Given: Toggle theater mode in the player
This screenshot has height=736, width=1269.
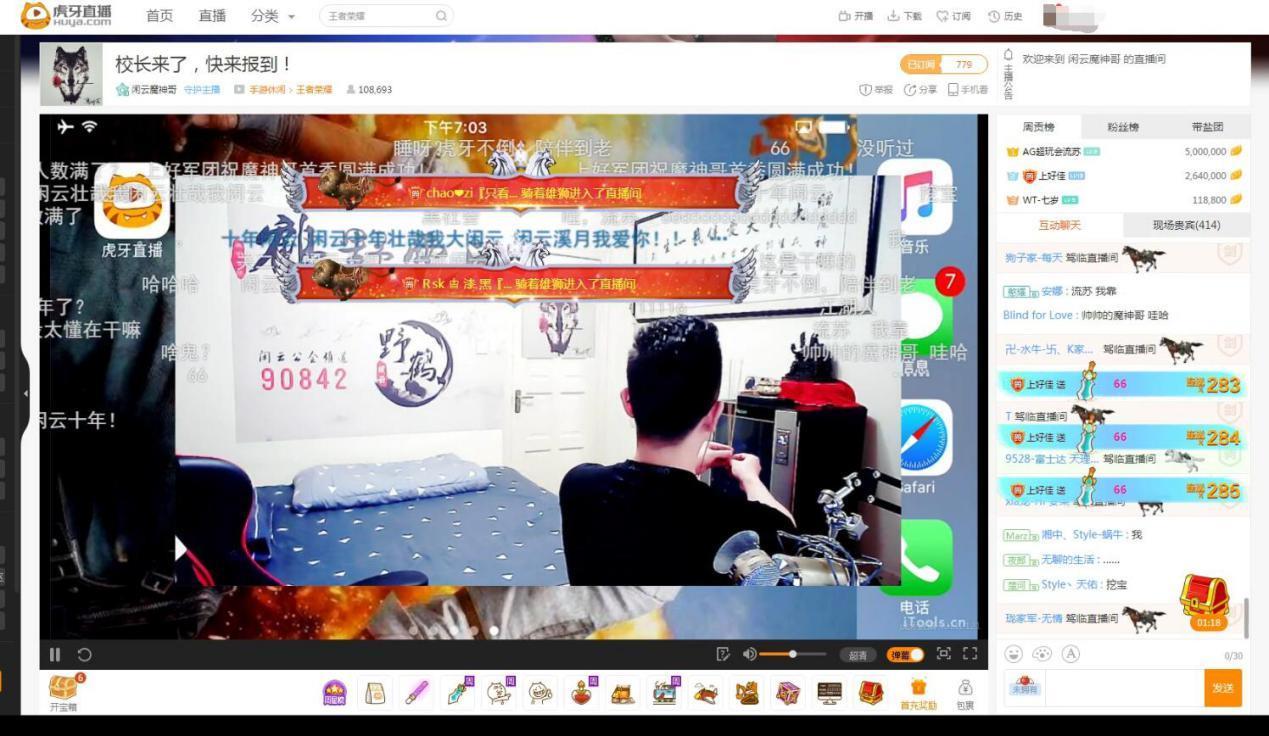Looking at the screenshot, I should click(943, 654).
